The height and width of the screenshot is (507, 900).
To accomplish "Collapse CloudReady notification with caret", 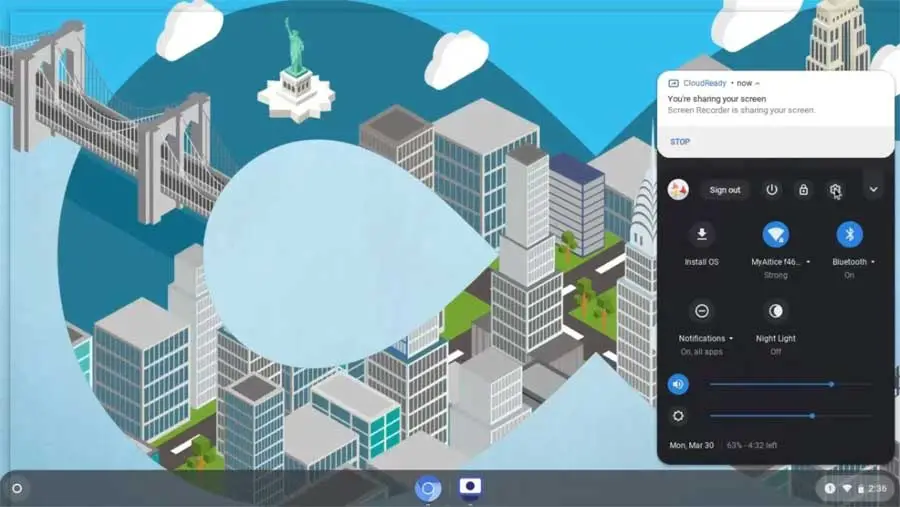I will (758, 83).
